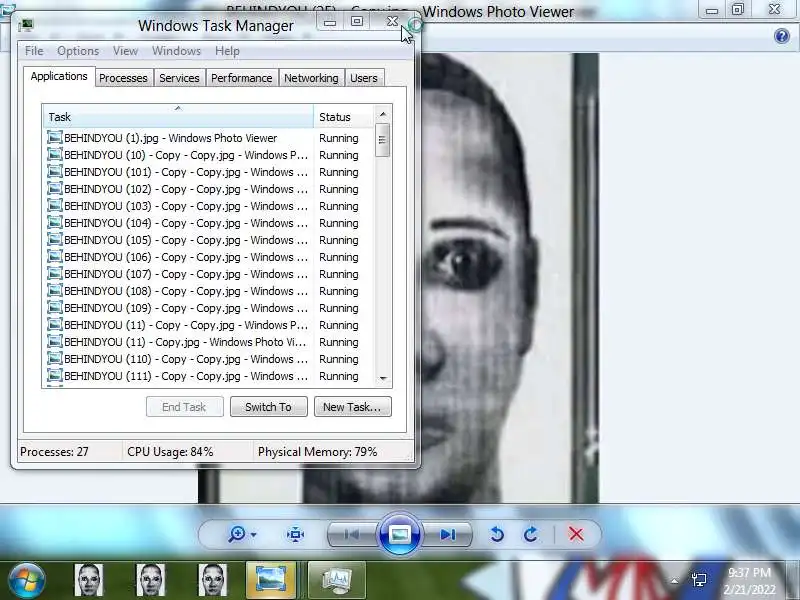This screenshot has height=600, width=800.
Task: Switch to the Users tab
Action: tap(364, 78)
